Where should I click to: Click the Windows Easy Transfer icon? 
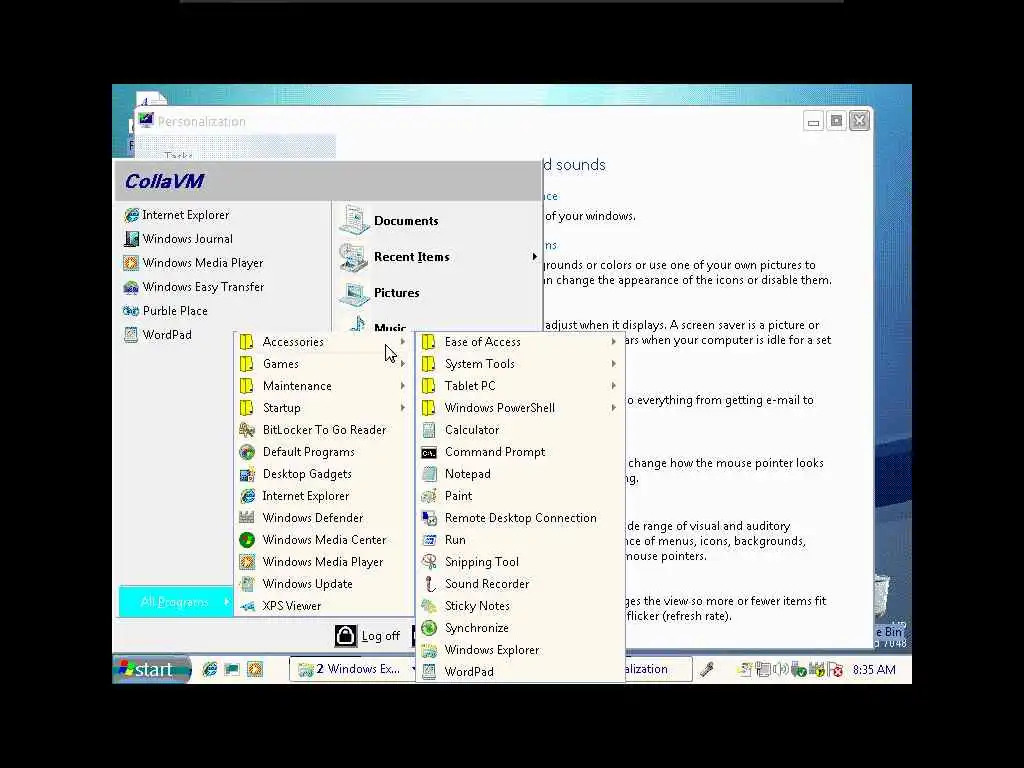pyautogui.click(x=131, y=287)
